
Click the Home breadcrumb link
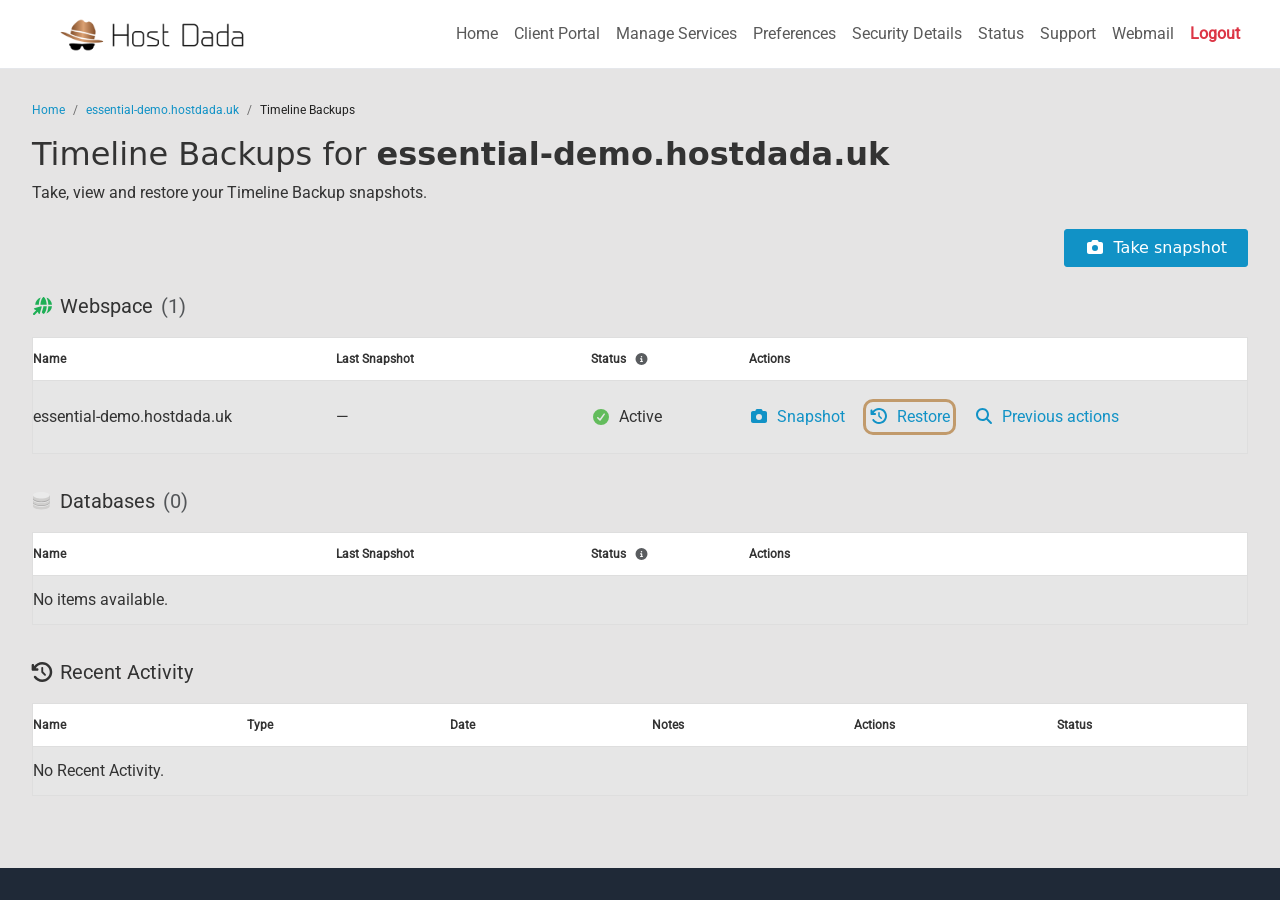[x=48, y=110]
